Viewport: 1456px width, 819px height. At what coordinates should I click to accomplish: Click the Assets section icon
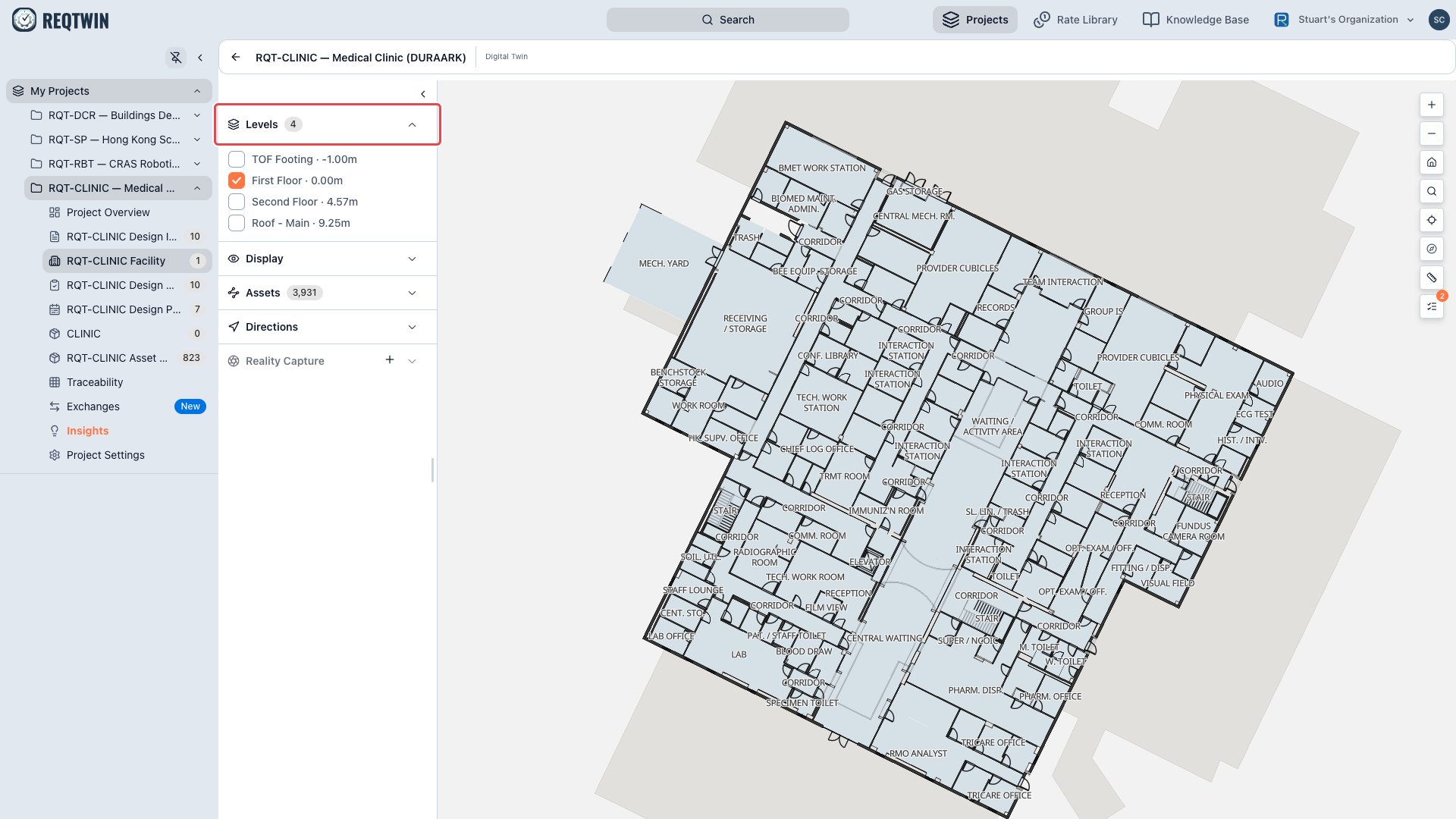pyautogui.click(x=234, y=293)
